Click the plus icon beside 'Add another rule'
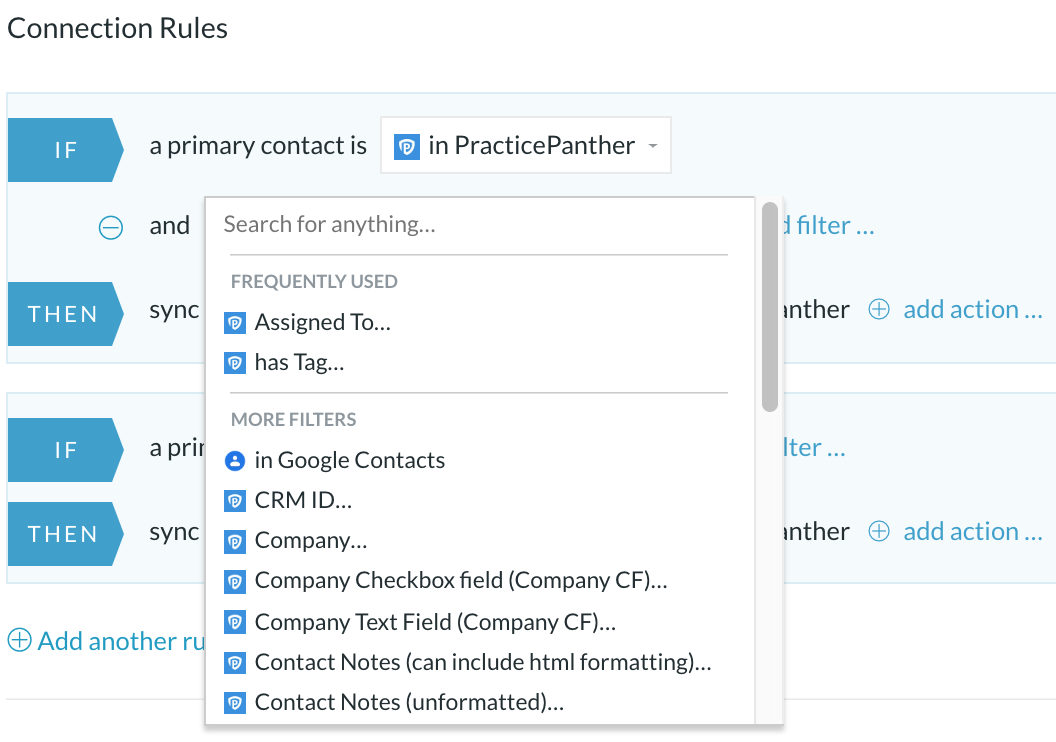This screenshot has width=1056, height=742. coord(20,640)
